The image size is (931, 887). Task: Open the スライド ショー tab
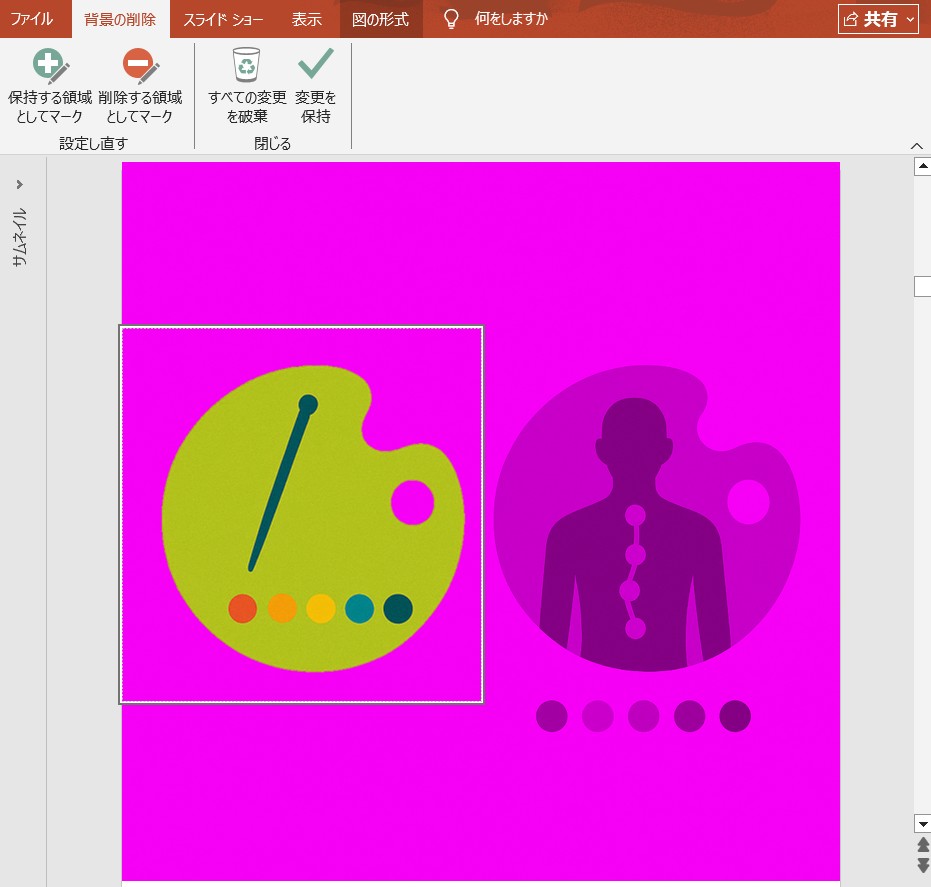click(x=223, y=19)
